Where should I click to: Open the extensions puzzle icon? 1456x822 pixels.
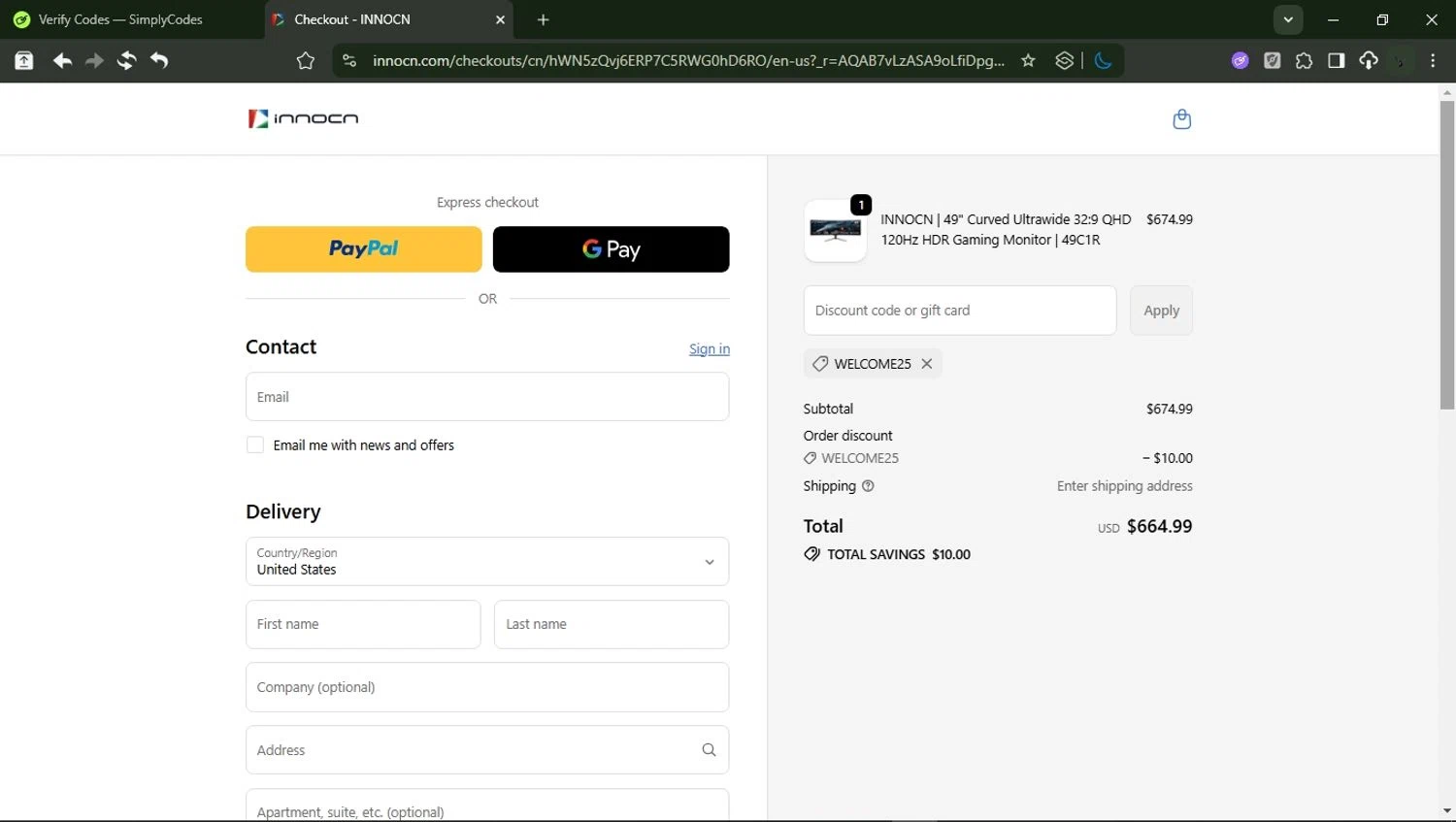[x=1304, y=60]
